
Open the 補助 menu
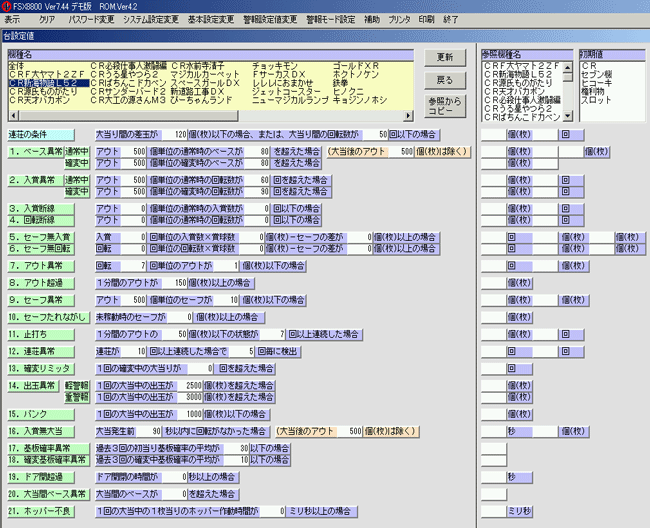tap(371, 19)
